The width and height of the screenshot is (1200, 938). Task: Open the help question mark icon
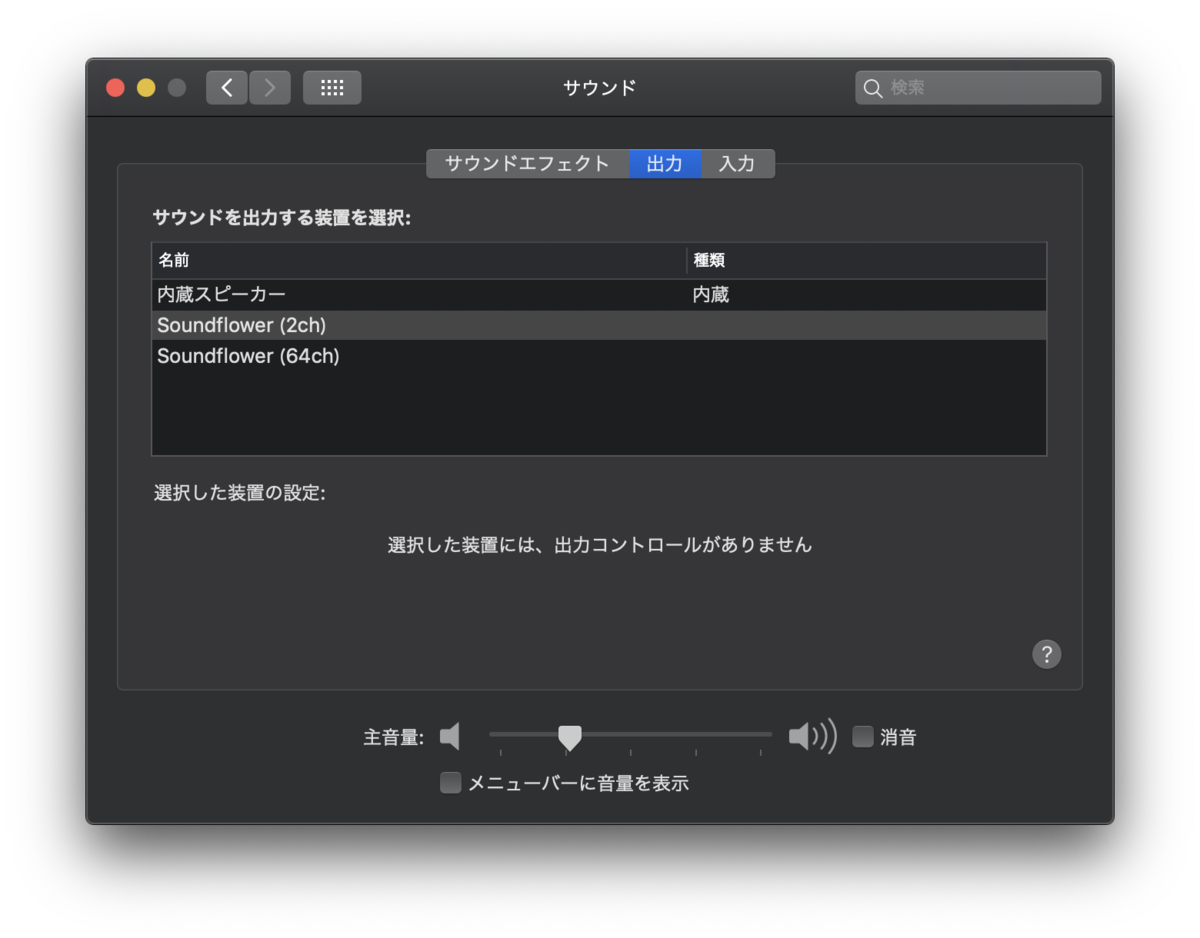coord(1046,654)
